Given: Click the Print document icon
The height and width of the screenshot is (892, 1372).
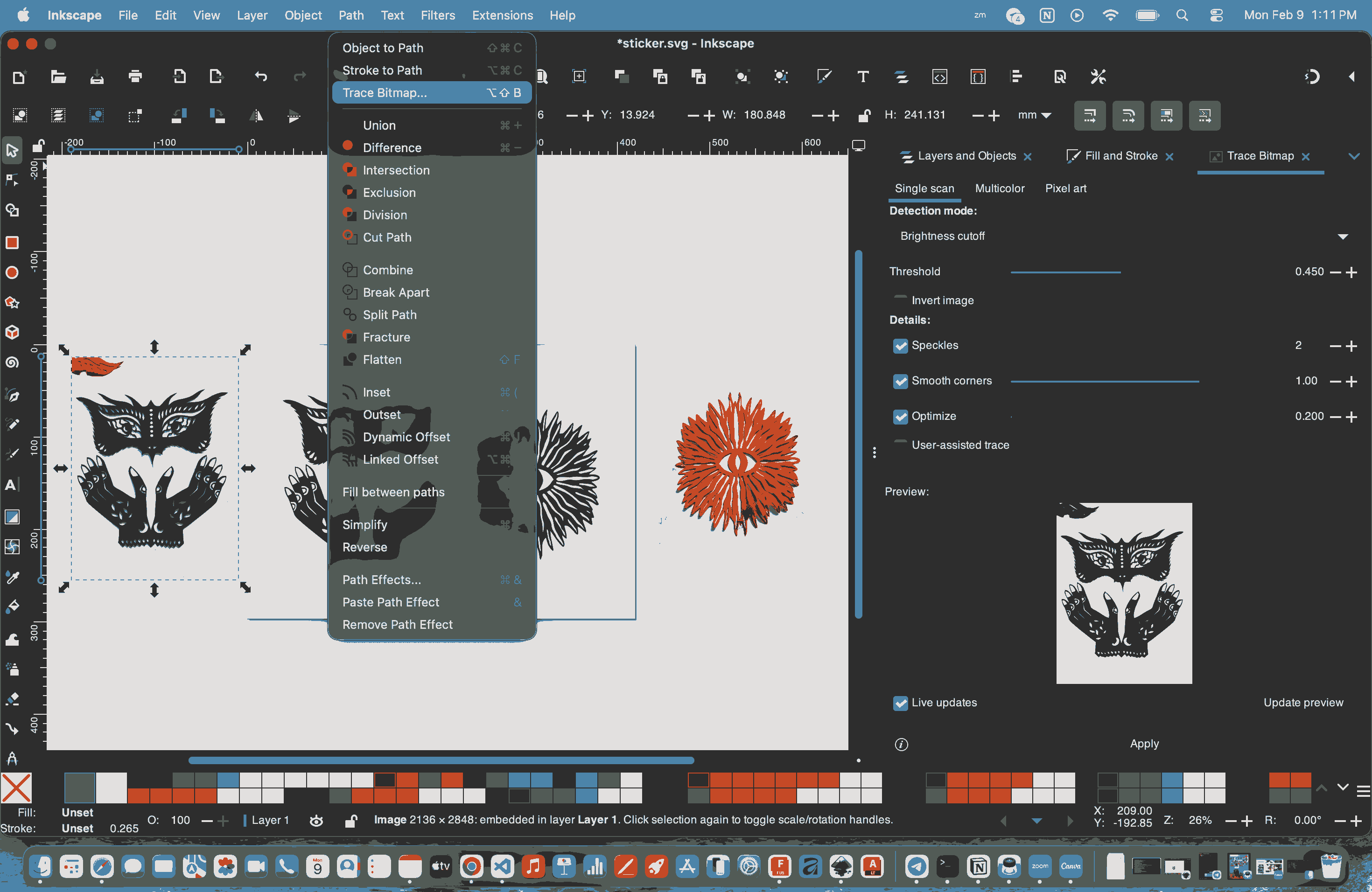Looking at the screenshot, I should [x=135, y=77].
